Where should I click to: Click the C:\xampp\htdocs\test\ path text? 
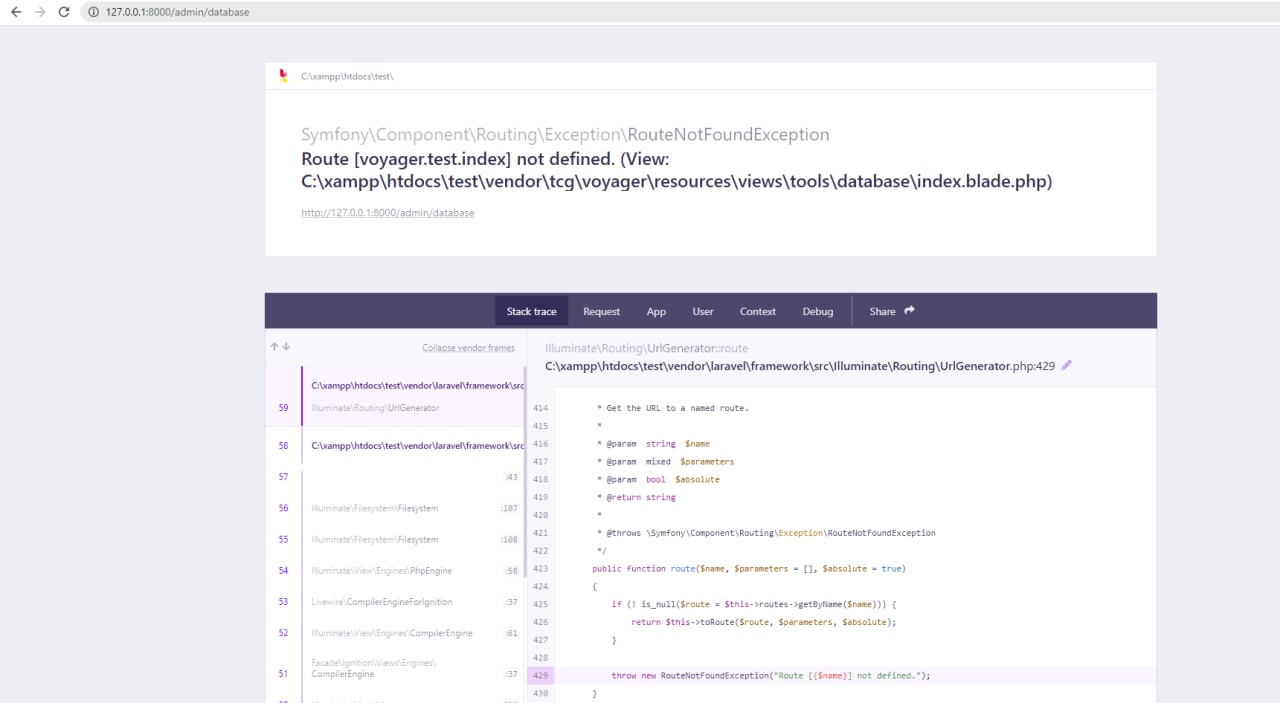click(347, 76)
